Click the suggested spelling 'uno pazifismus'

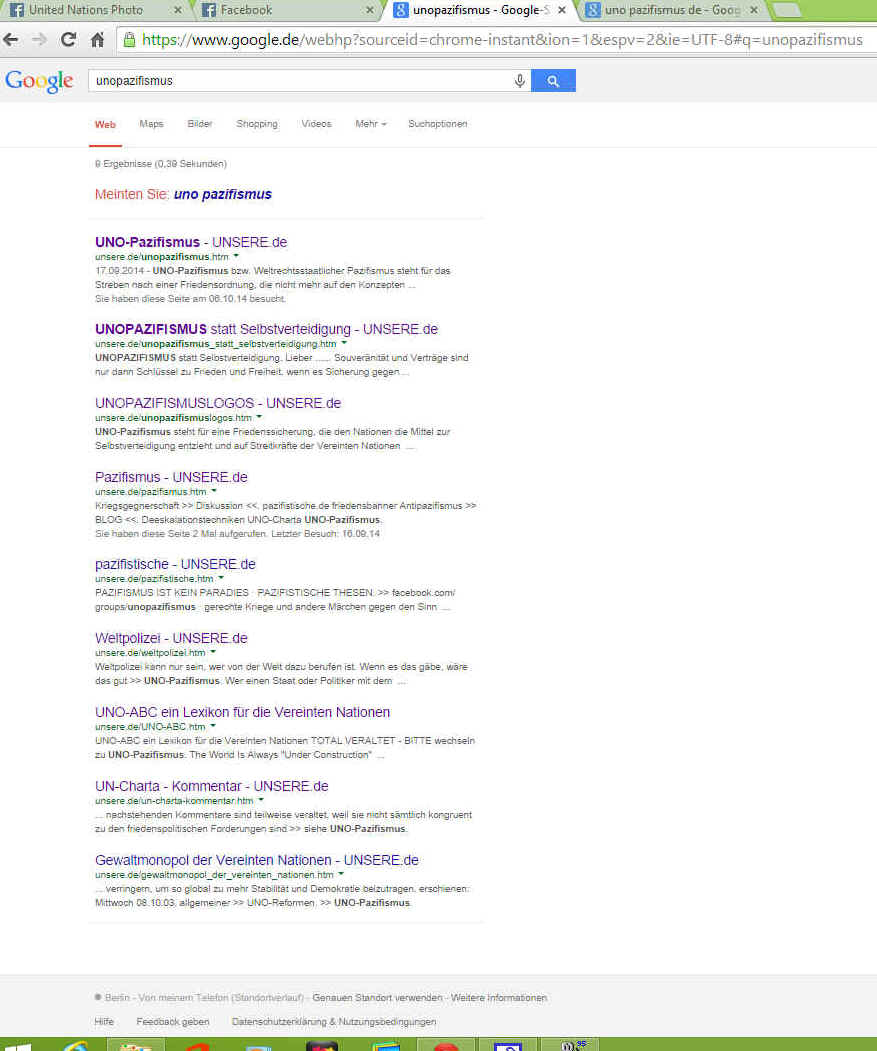tap(223, 194)
